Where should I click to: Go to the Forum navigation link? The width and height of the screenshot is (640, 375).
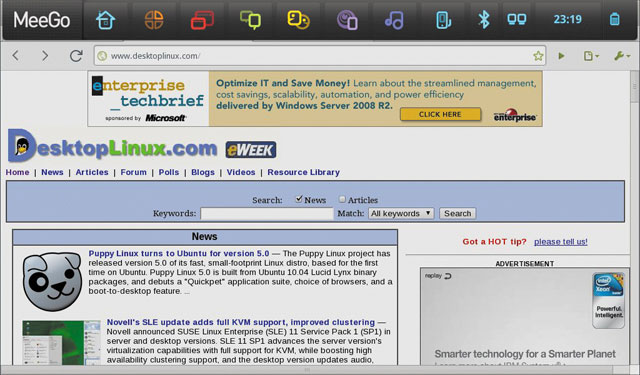[x=133, y=172]
